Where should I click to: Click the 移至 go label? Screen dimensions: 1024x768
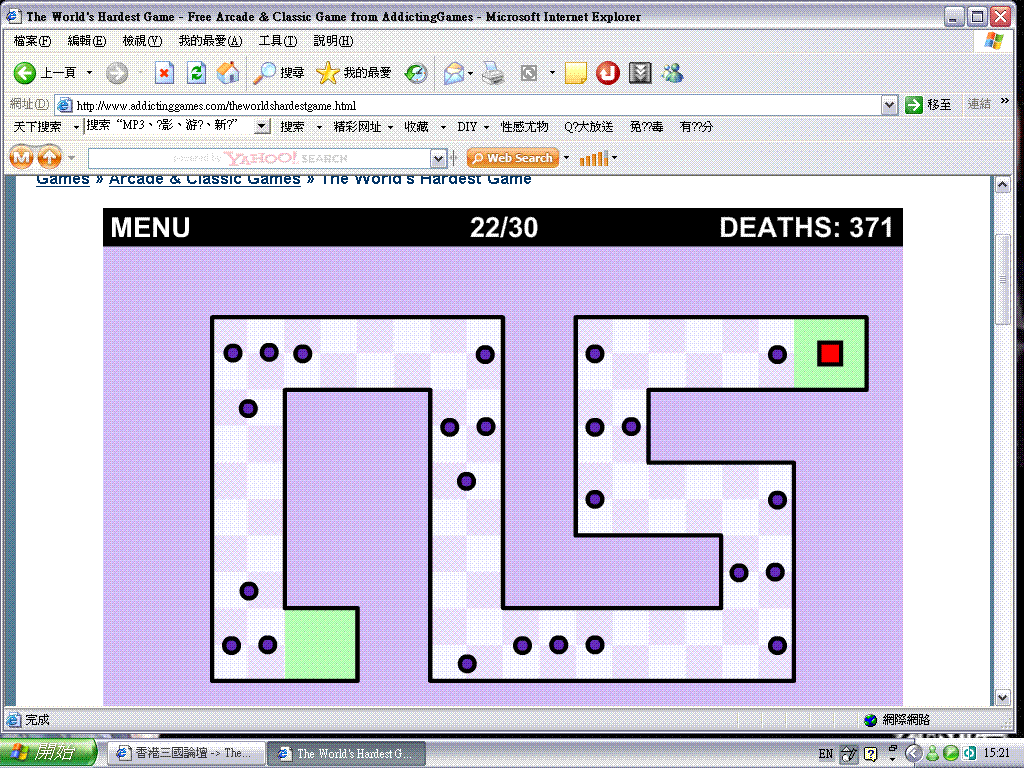pyautogui.click(x=939, y=104)
